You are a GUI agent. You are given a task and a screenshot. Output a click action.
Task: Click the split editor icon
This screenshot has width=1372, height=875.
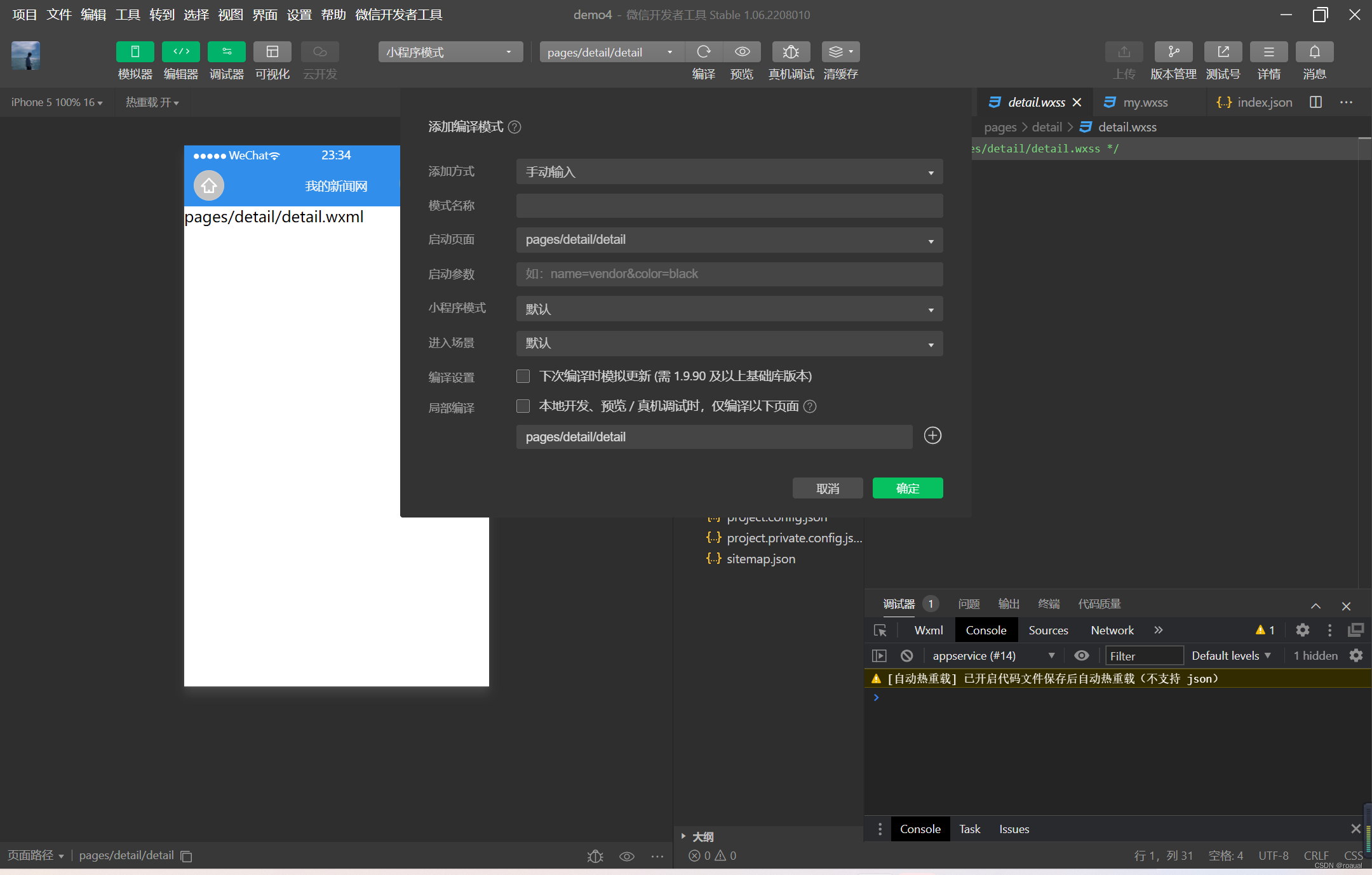tap(1315, 102)
